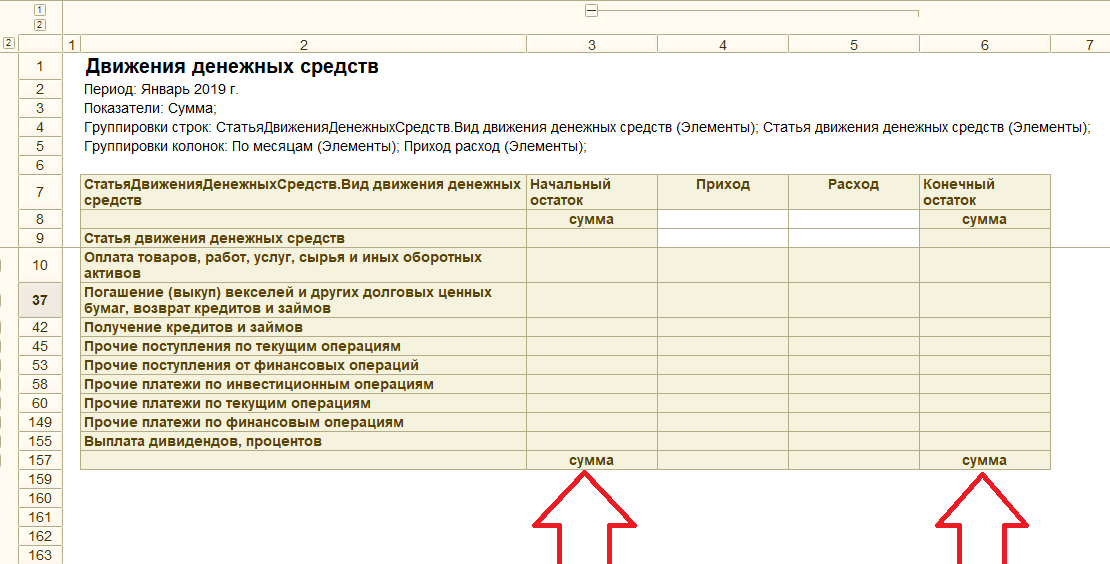Viewport: 1110px width, 564px height.
Task: Click bottom 'сумма' cell under Начальный остаток
Action: tap(591, 460)
